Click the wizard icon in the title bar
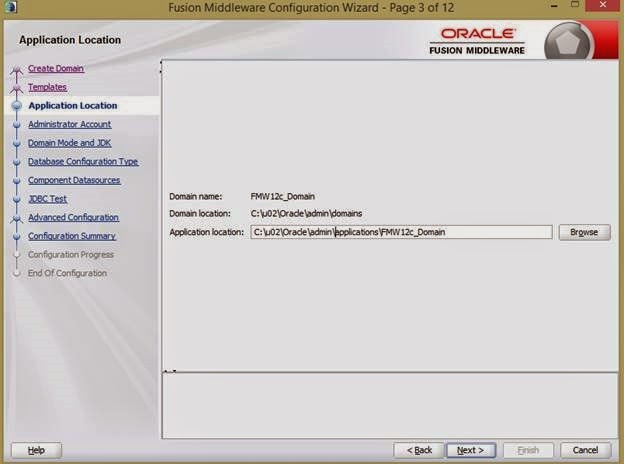Viewport: 624px width, 464px height. pyautogui.click(x=10, y=7)
